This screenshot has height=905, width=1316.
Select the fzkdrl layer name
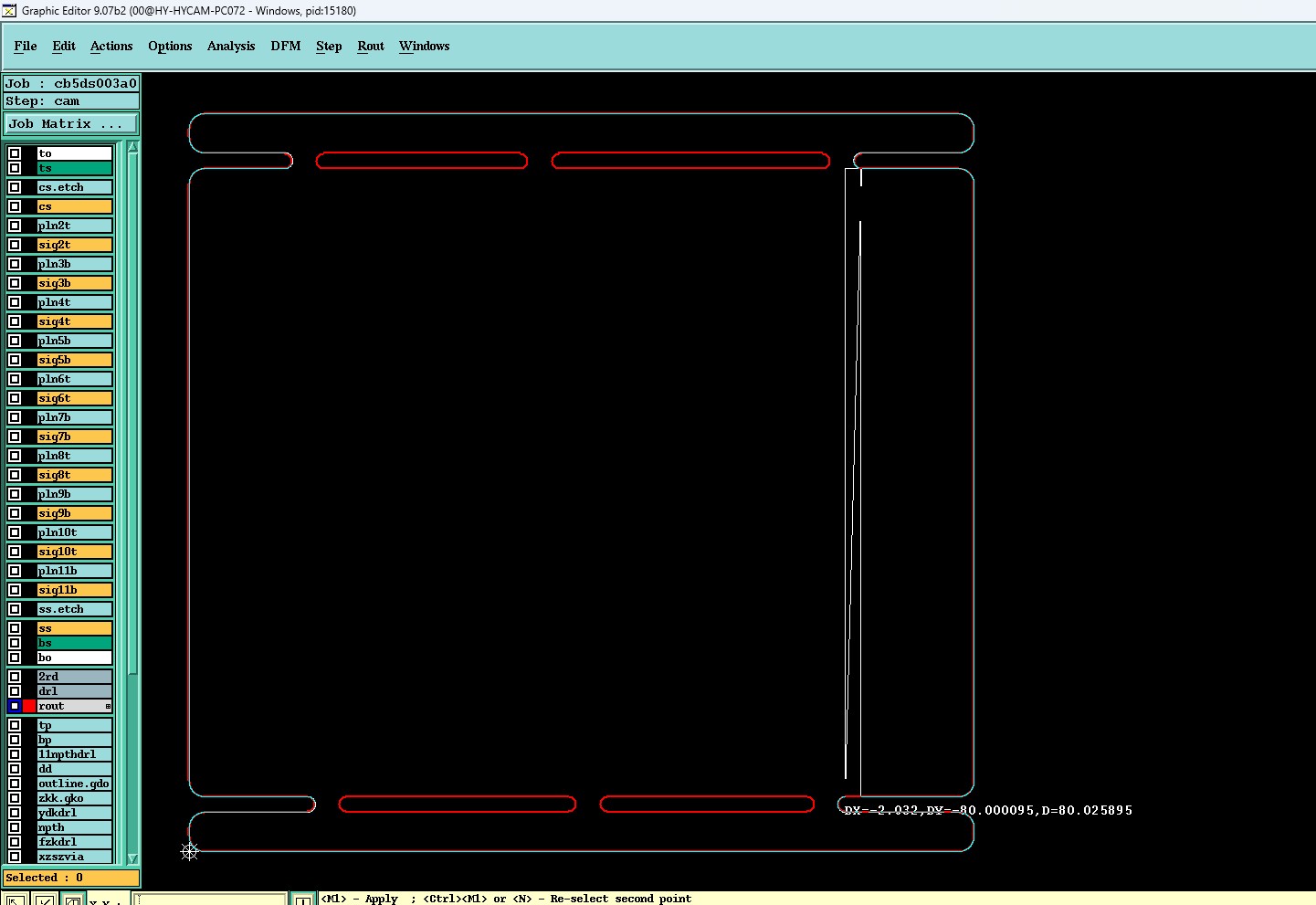coord(74,842)
